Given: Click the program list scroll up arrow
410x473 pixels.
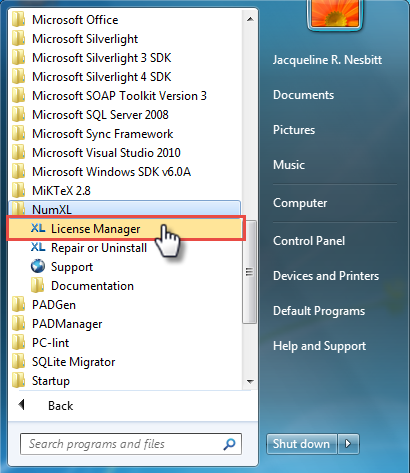Looking at the screenshot, I should (x=250, y=19).
